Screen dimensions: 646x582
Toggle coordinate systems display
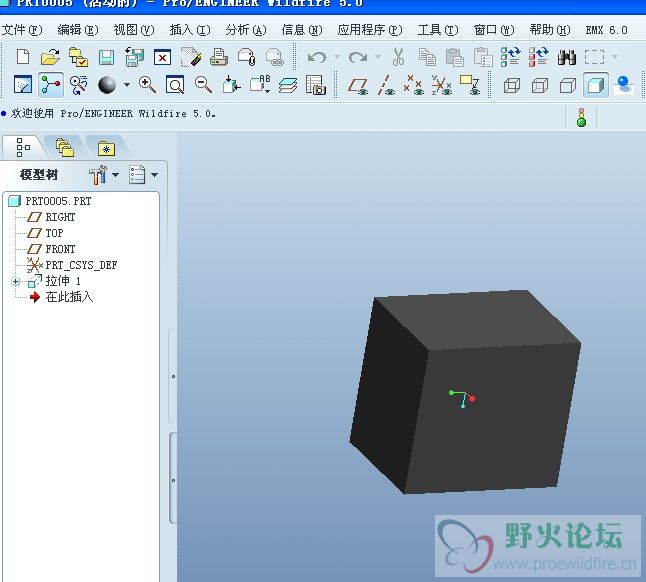click(x=441, y=85)
